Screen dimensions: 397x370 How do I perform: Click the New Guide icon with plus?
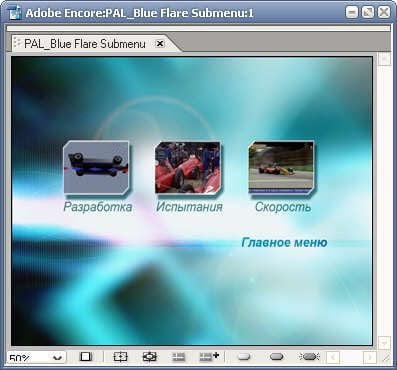[x=209, y=357]
